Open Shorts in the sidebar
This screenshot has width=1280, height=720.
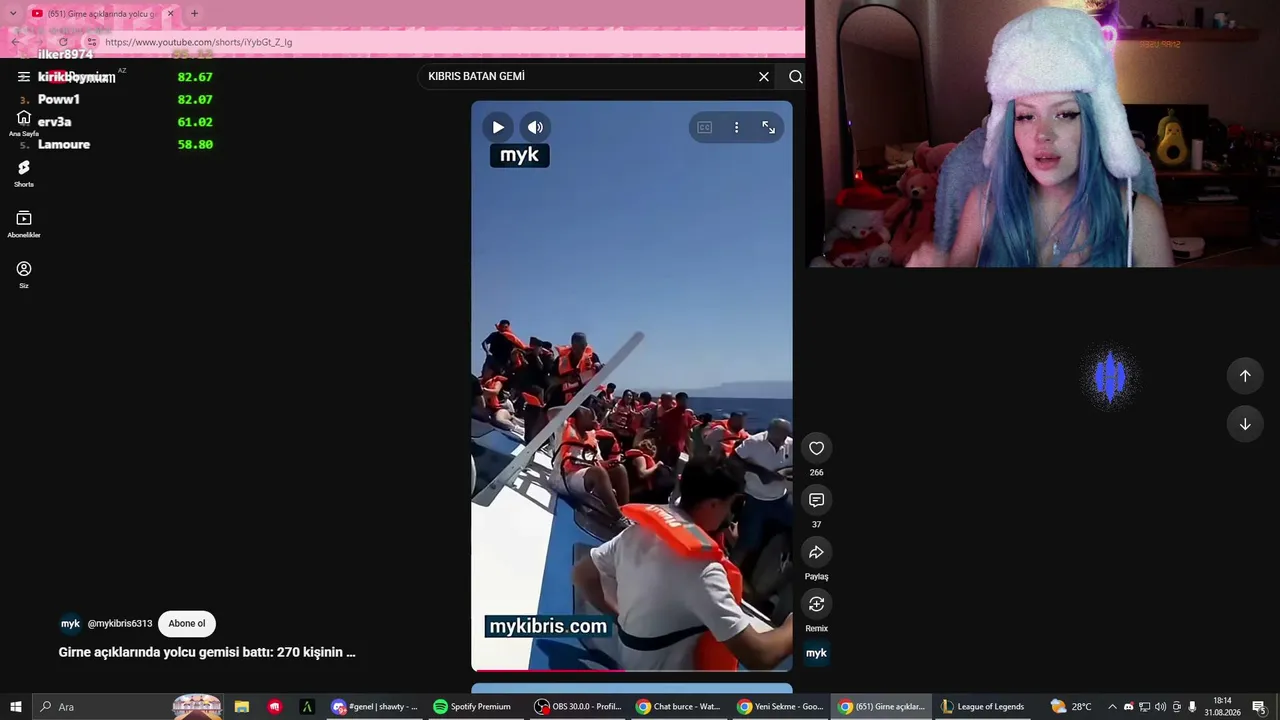click(23, 174)
